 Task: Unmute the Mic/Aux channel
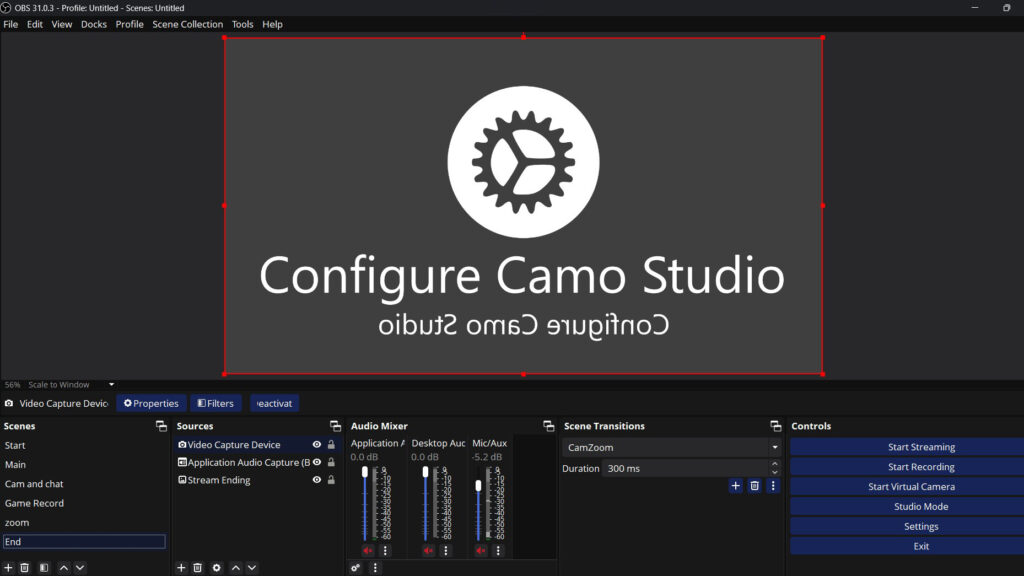click(481, 551)
